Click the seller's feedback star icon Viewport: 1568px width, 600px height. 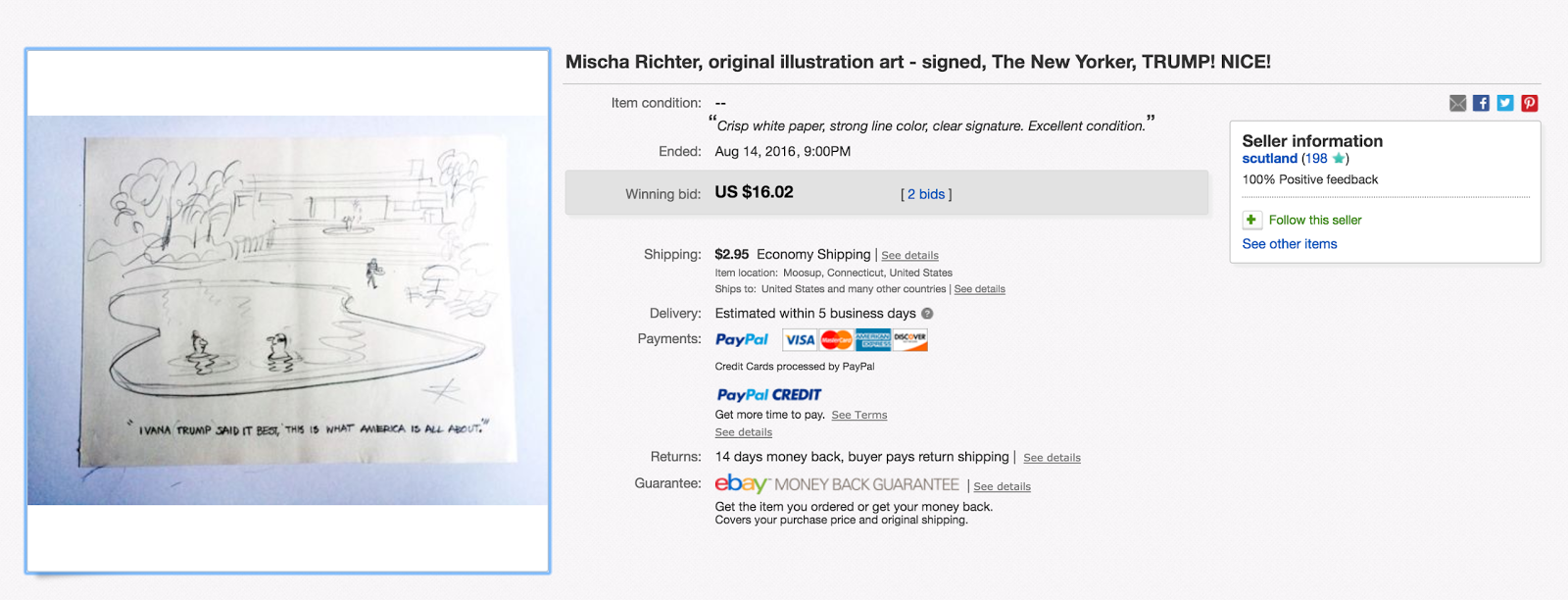pyautogui.click(x=1339, y=159)
